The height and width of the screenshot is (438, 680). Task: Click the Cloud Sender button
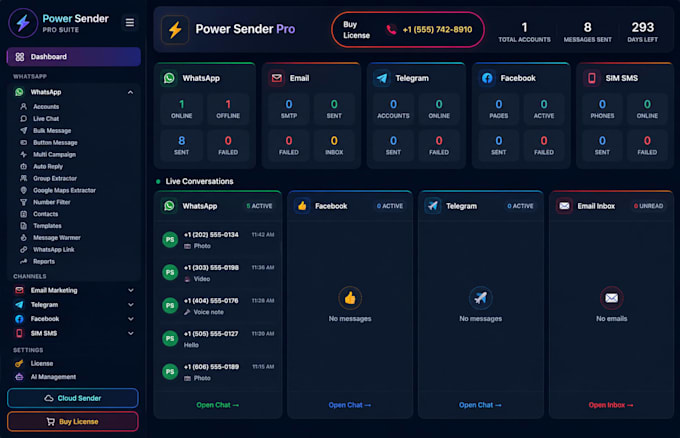(73, 398)
